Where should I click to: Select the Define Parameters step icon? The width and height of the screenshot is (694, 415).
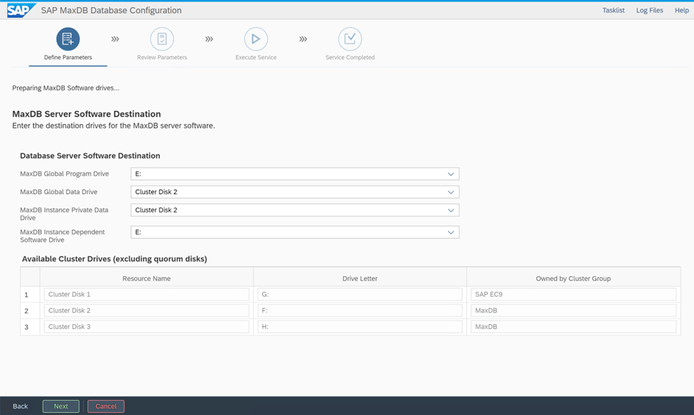pos(68,39)
